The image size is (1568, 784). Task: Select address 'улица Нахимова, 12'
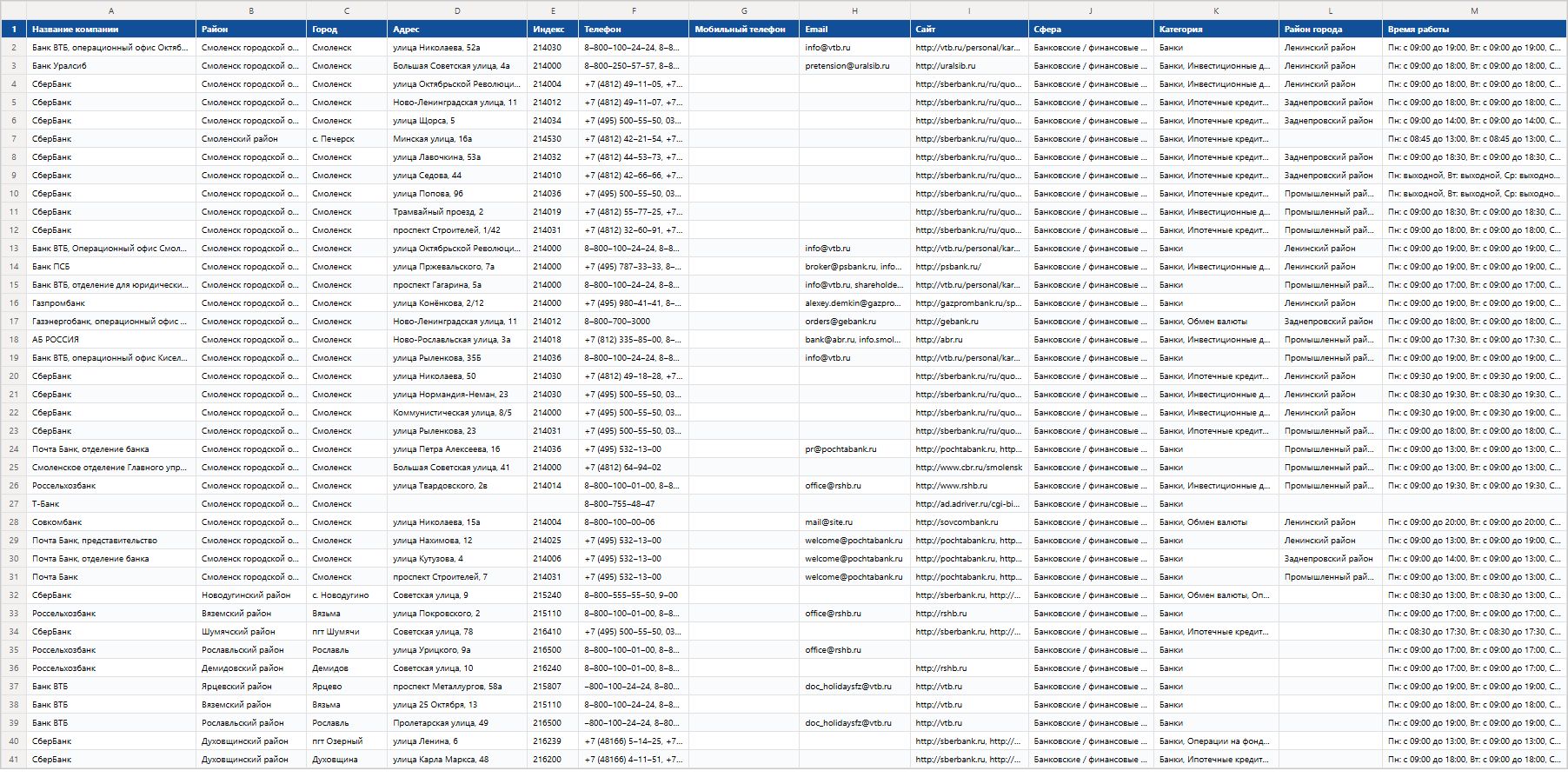coord(457,541)
